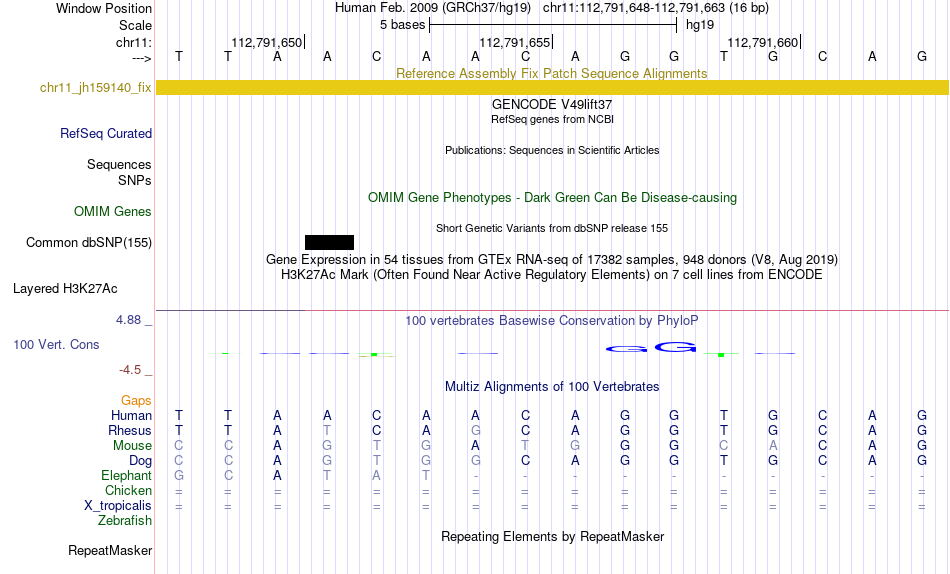Click the ---> sequence direction arrow
The image size is (950, 574).
142,58
